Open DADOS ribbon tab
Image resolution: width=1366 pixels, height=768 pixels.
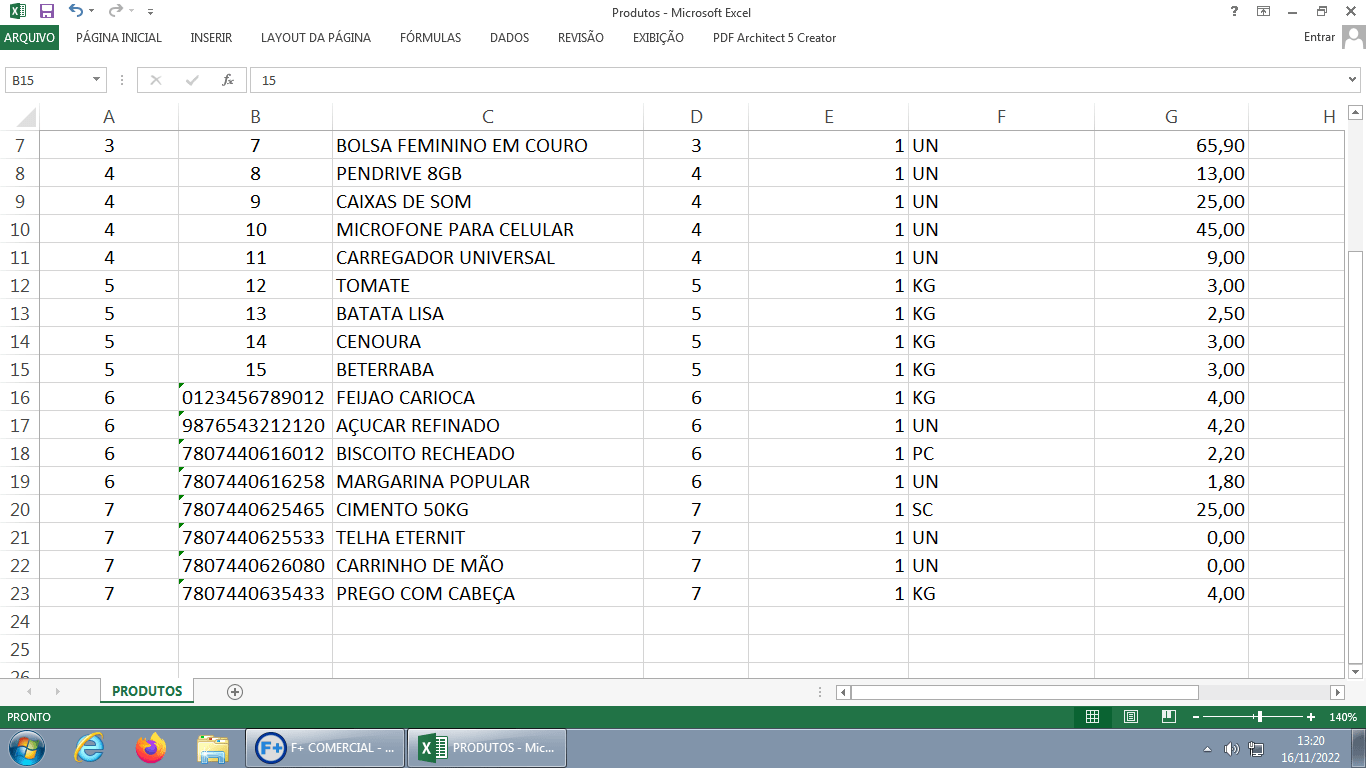[509, 38]
